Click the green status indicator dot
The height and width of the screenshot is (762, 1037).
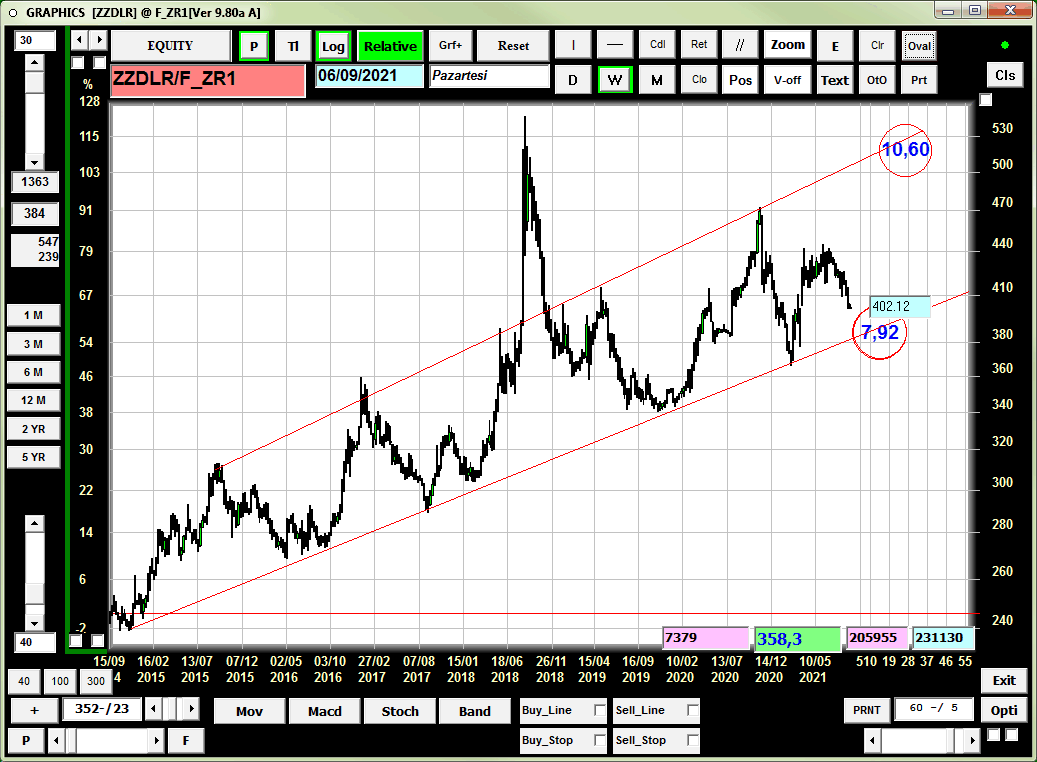point(1005,45)
